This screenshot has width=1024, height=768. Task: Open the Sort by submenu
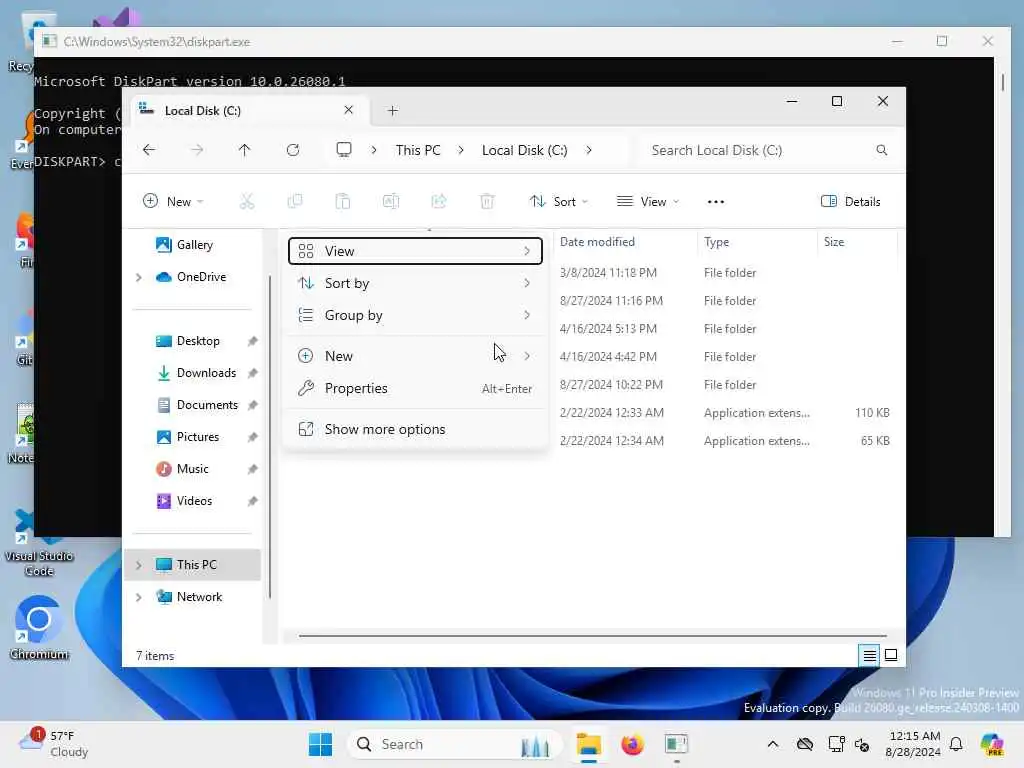click(415, 283)
